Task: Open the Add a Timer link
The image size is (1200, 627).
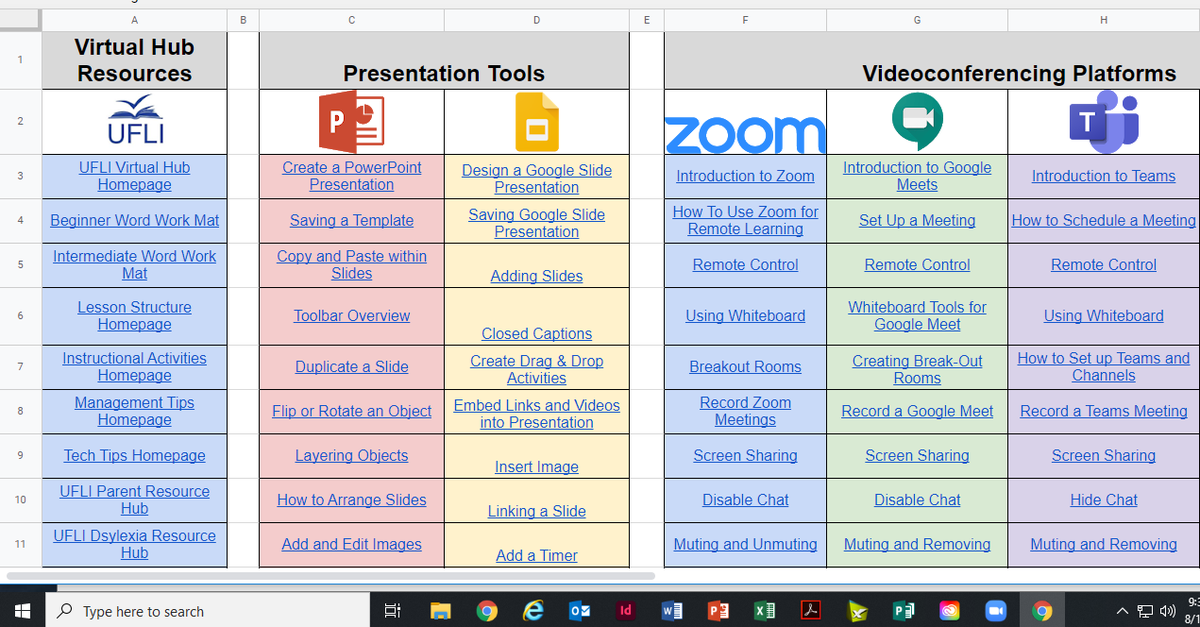Action: pos(536,556)
